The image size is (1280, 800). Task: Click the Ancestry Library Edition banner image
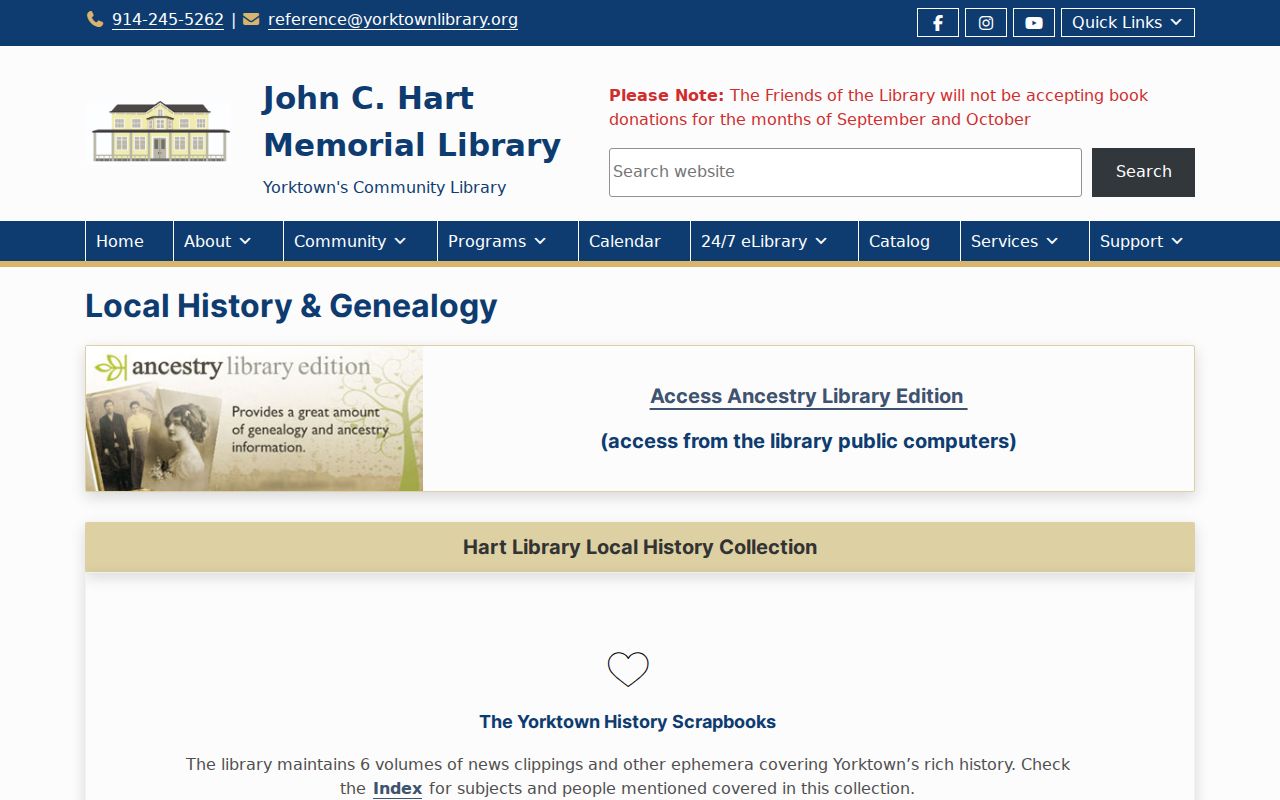(254, 418)
